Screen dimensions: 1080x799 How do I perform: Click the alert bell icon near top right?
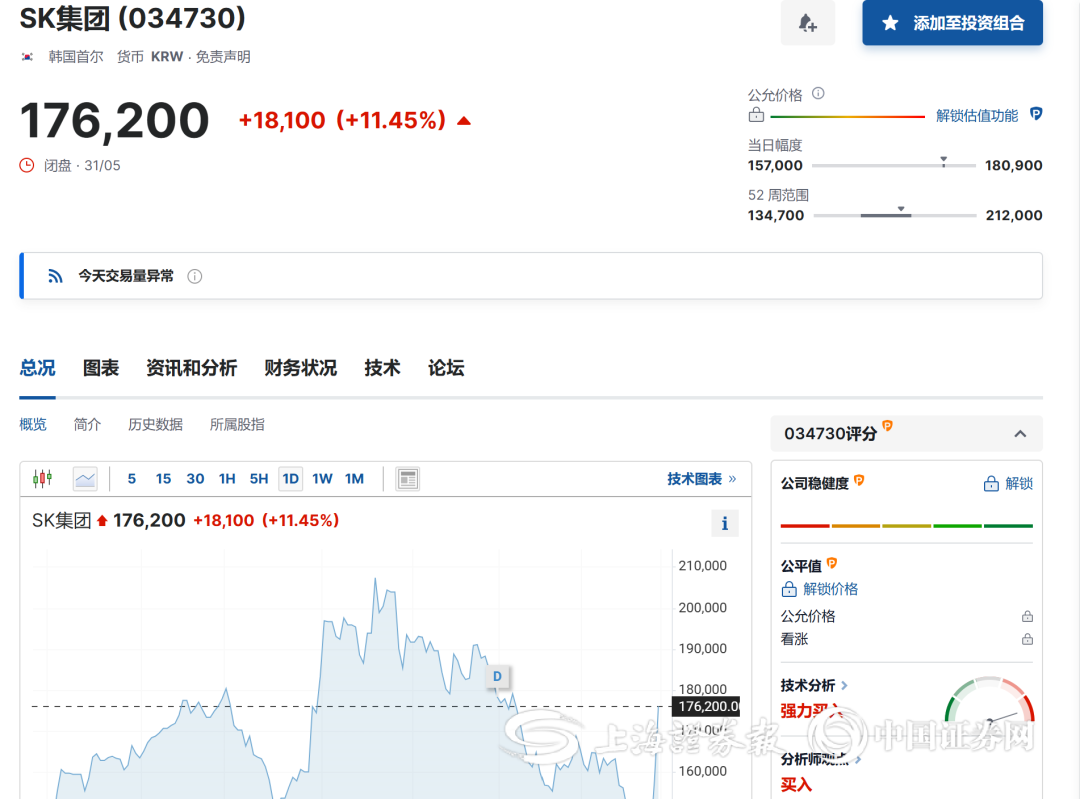pyautogui.click(x=808, y=23)
